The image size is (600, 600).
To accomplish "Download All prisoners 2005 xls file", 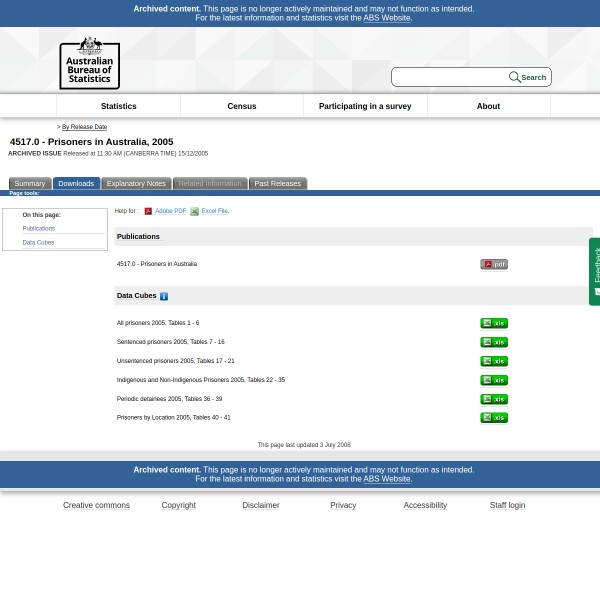I will pyautogui.click(x=494, y=323).
